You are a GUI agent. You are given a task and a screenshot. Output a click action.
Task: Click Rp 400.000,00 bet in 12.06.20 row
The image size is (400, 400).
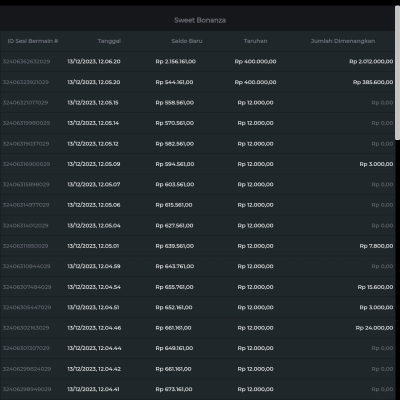[x=255, y=62]
